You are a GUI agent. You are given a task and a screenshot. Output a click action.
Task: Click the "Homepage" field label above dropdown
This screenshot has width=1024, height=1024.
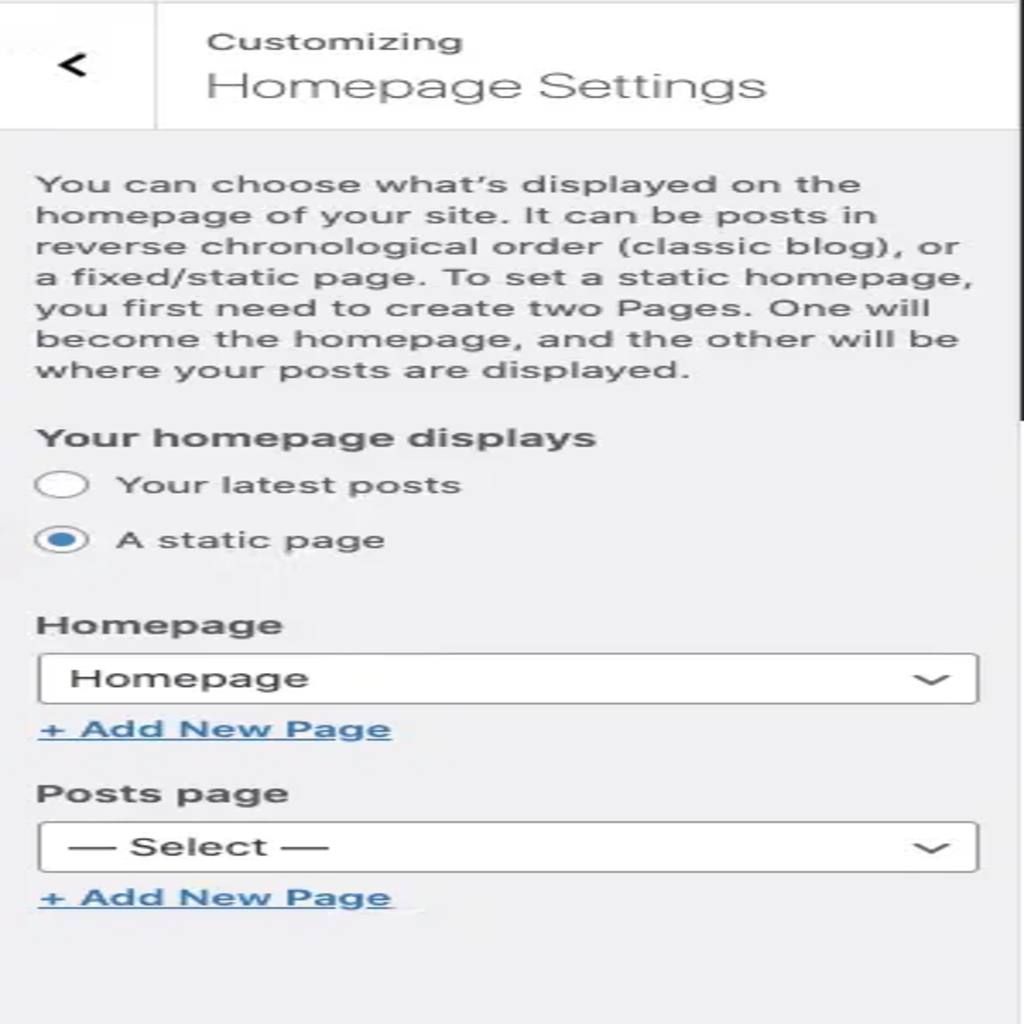[x=159, y=626]
